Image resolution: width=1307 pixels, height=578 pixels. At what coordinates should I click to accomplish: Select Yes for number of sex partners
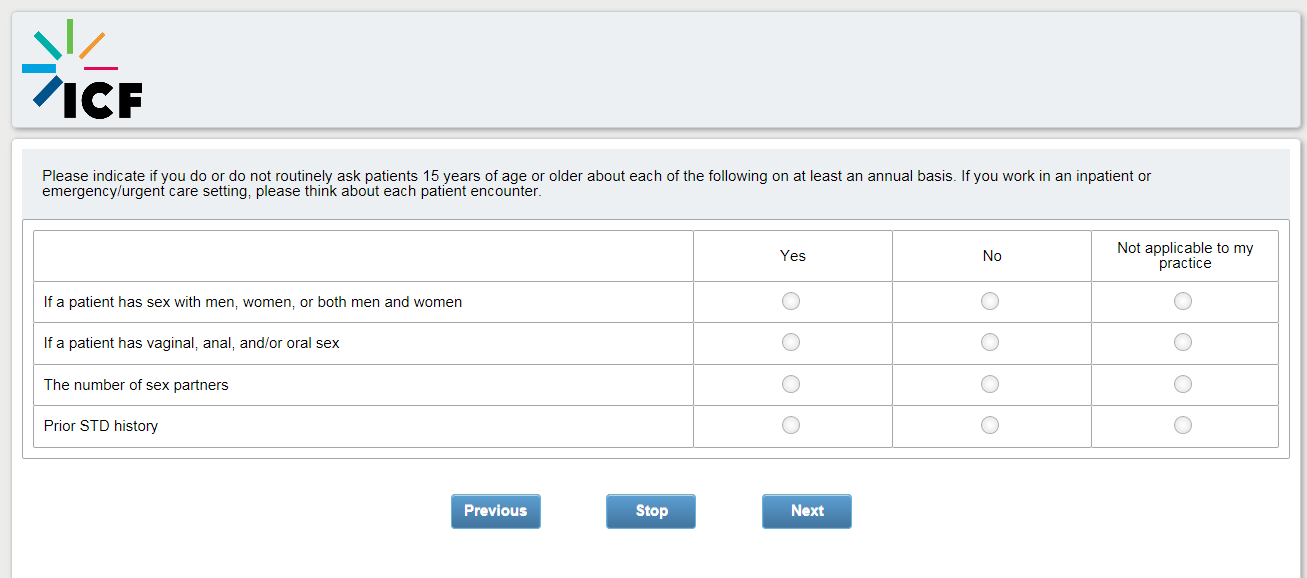[x=791, y=384]
